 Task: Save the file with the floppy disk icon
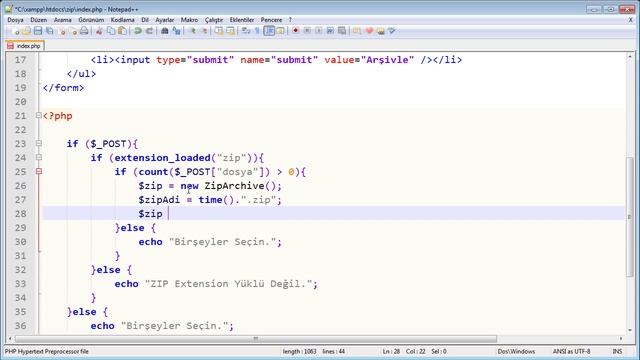[38, 31]
